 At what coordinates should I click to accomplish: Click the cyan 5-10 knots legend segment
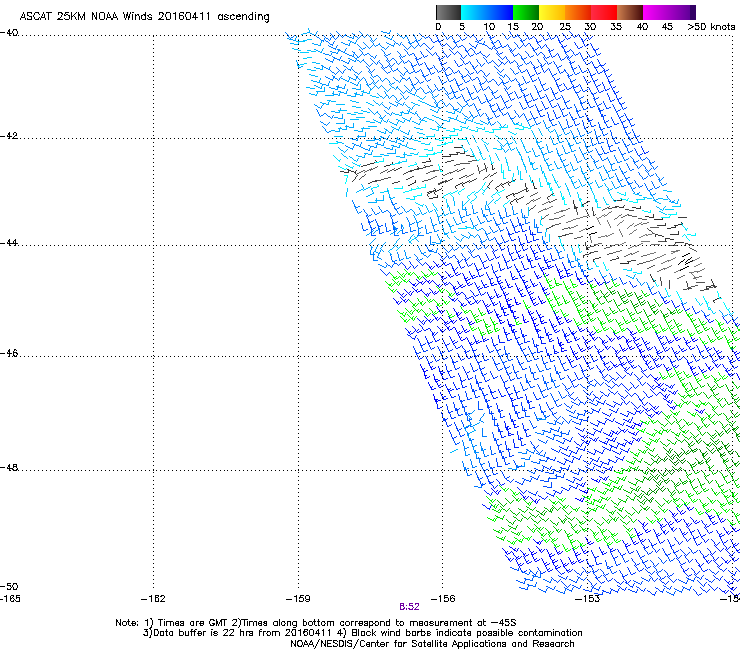(x=473, y=12)
